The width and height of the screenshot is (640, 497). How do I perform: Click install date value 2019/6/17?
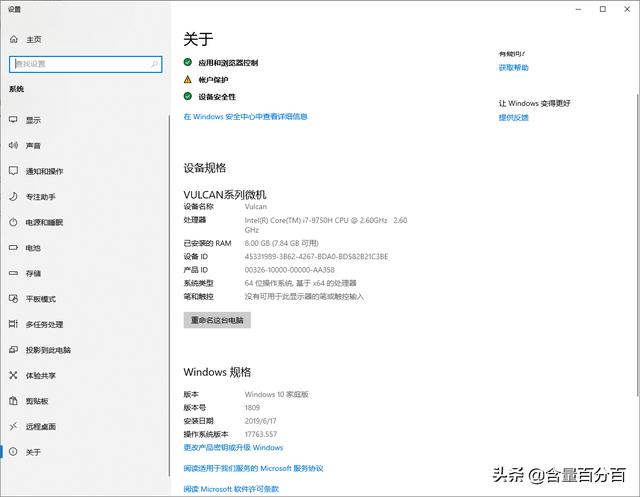[260, 421]
